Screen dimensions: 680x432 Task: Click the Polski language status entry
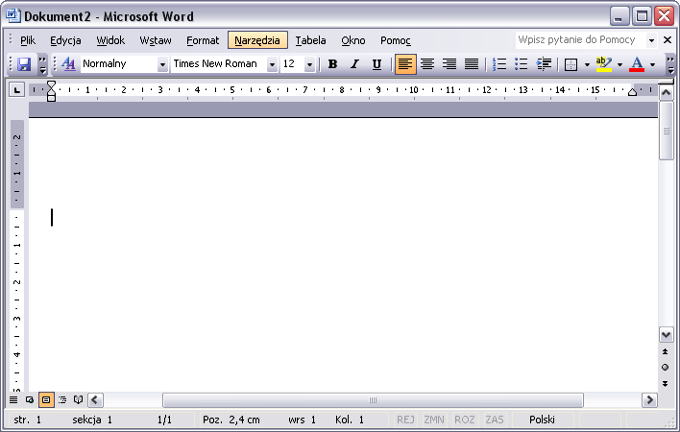coord(542,420)
